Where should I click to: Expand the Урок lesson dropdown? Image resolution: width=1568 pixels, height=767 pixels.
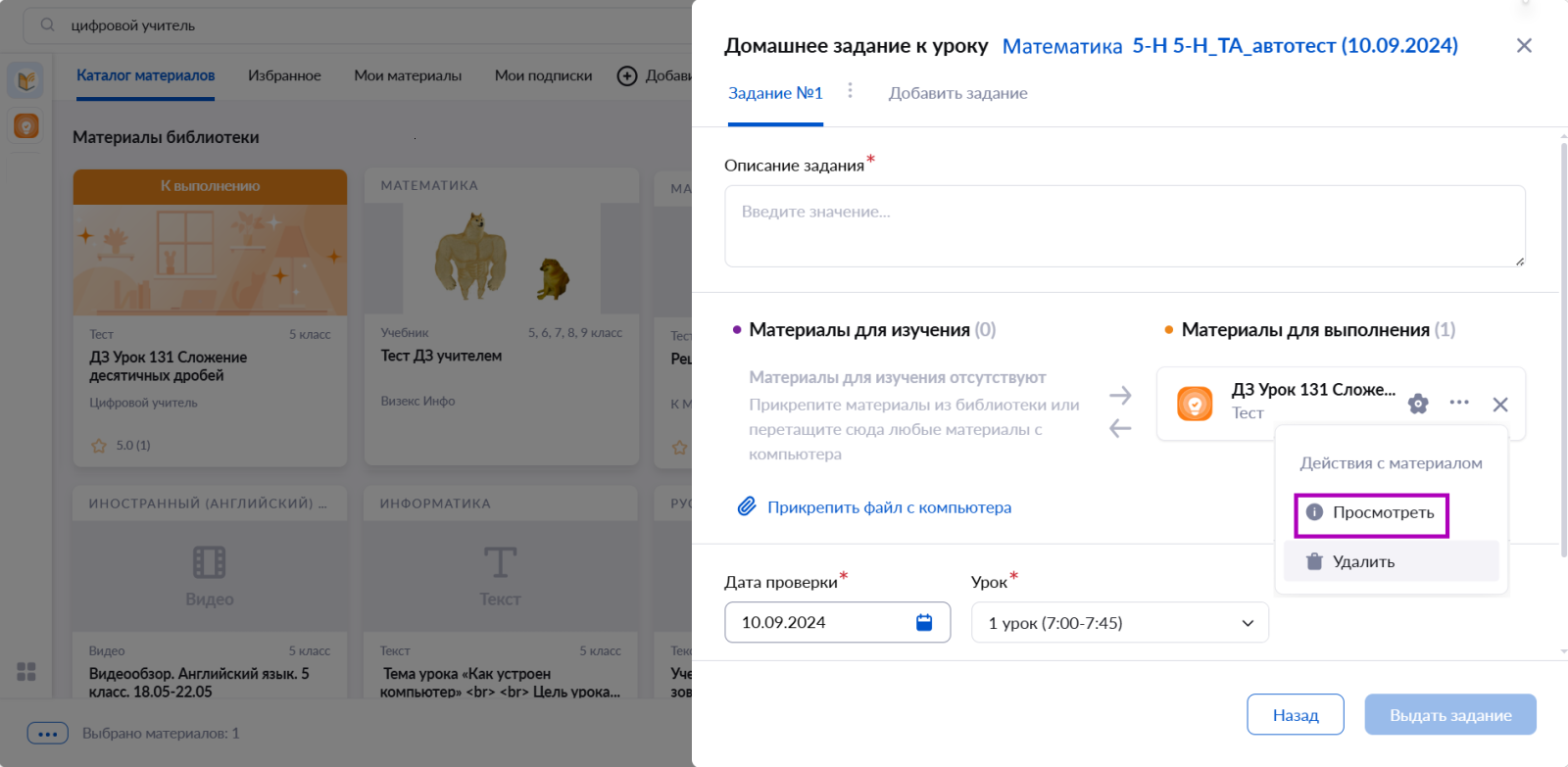pyautogui.click(x=1120, y=623)
